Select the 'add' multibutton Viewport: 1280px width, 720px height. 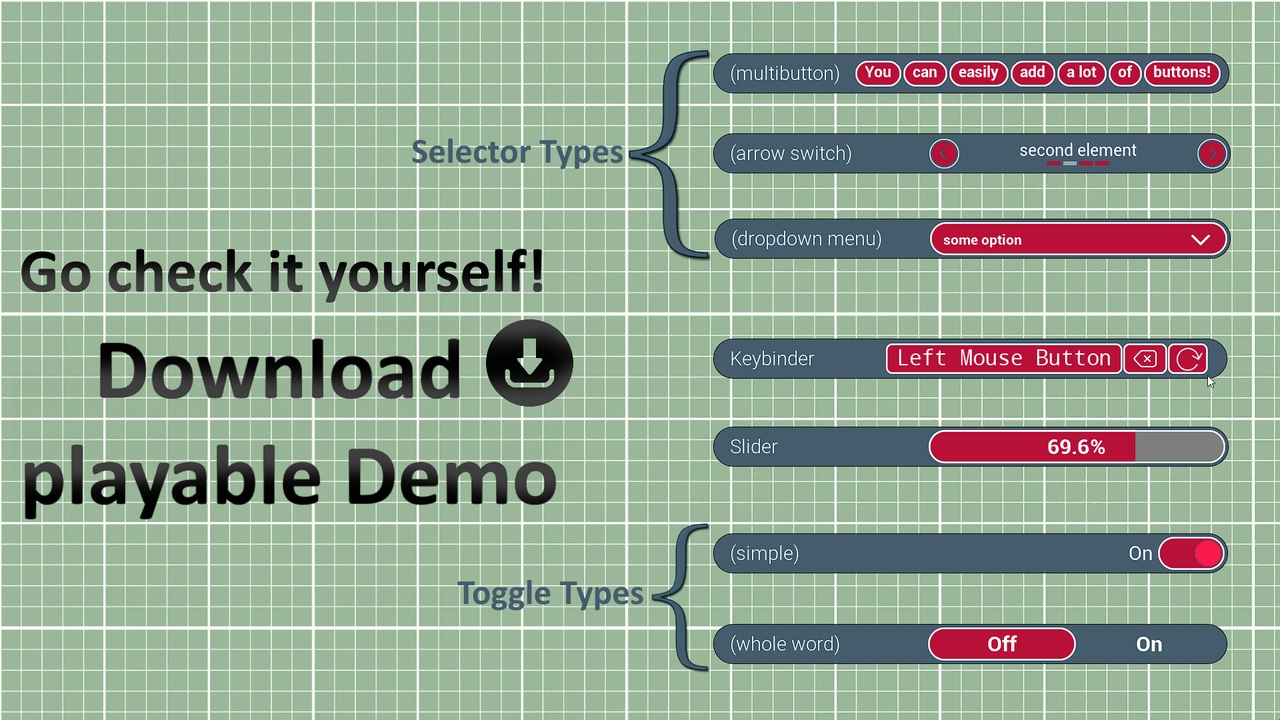[1032, 72]
